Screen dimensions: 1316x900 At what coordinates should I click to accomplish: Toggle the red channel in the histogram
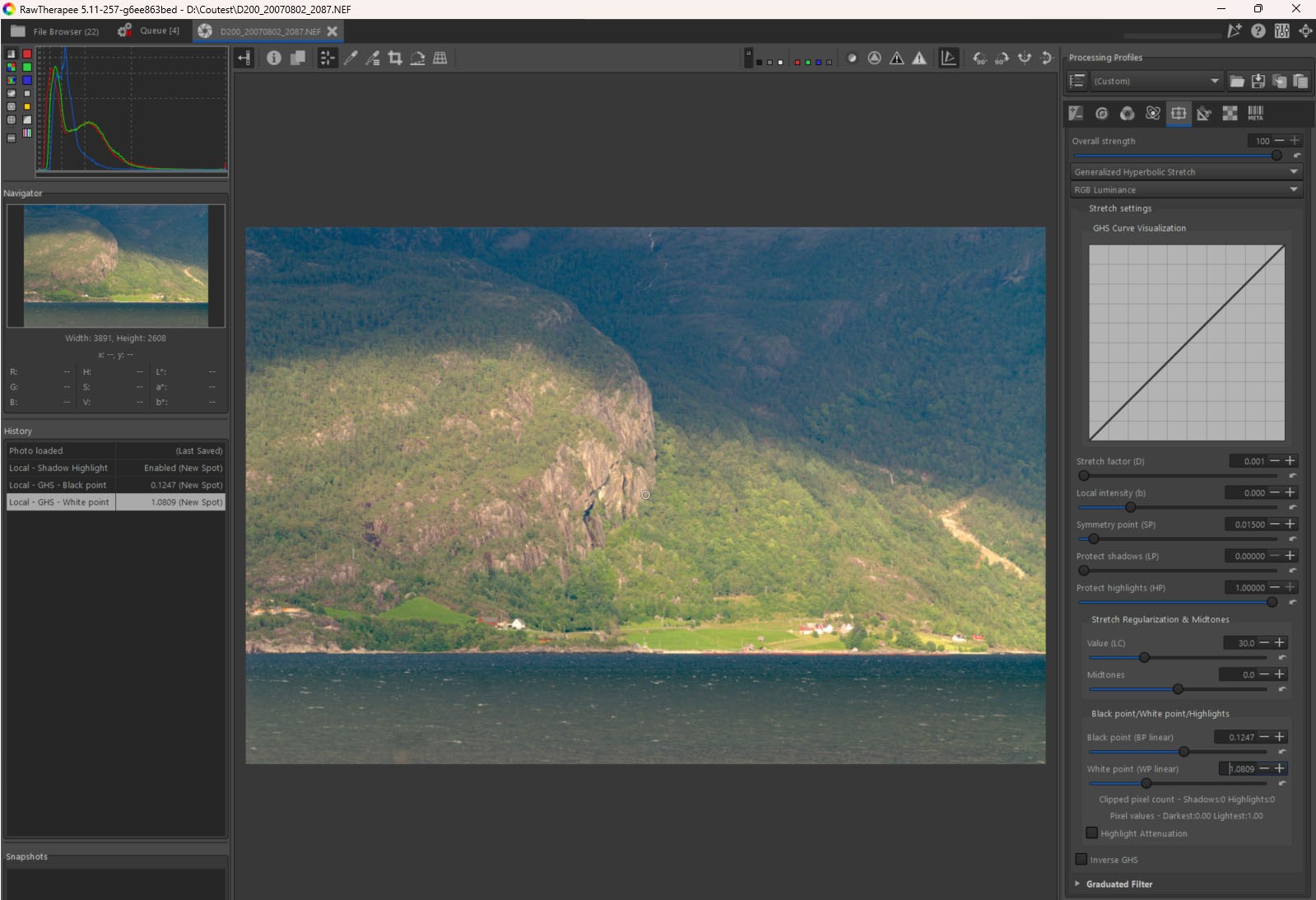(x=27, y=54)
